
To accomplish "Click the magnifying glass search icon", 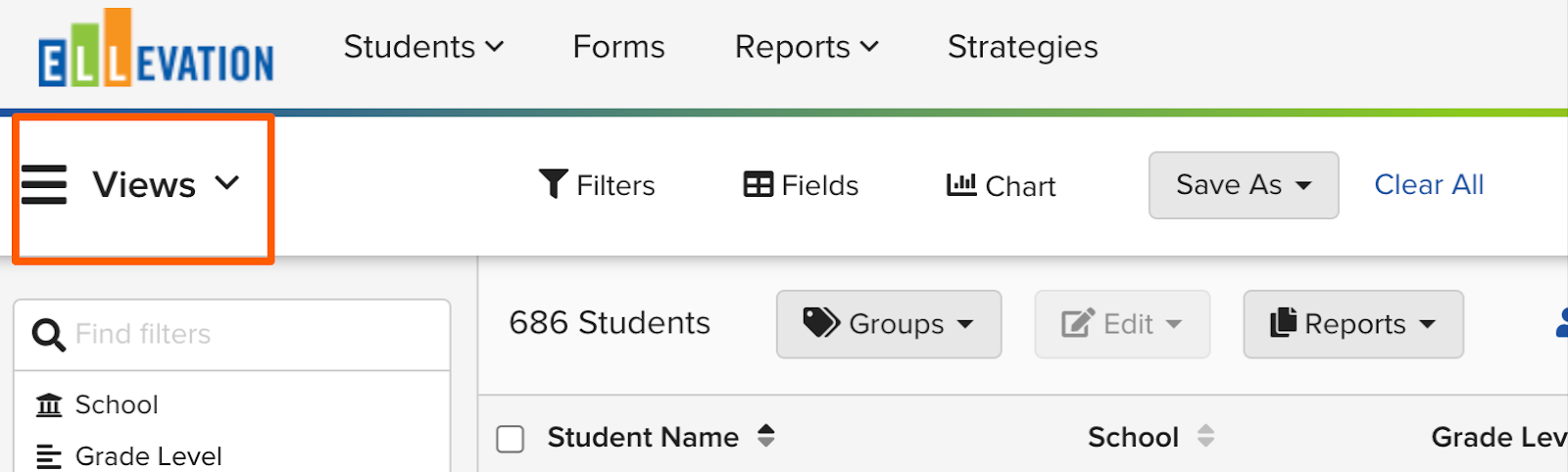I will point(48,335).
